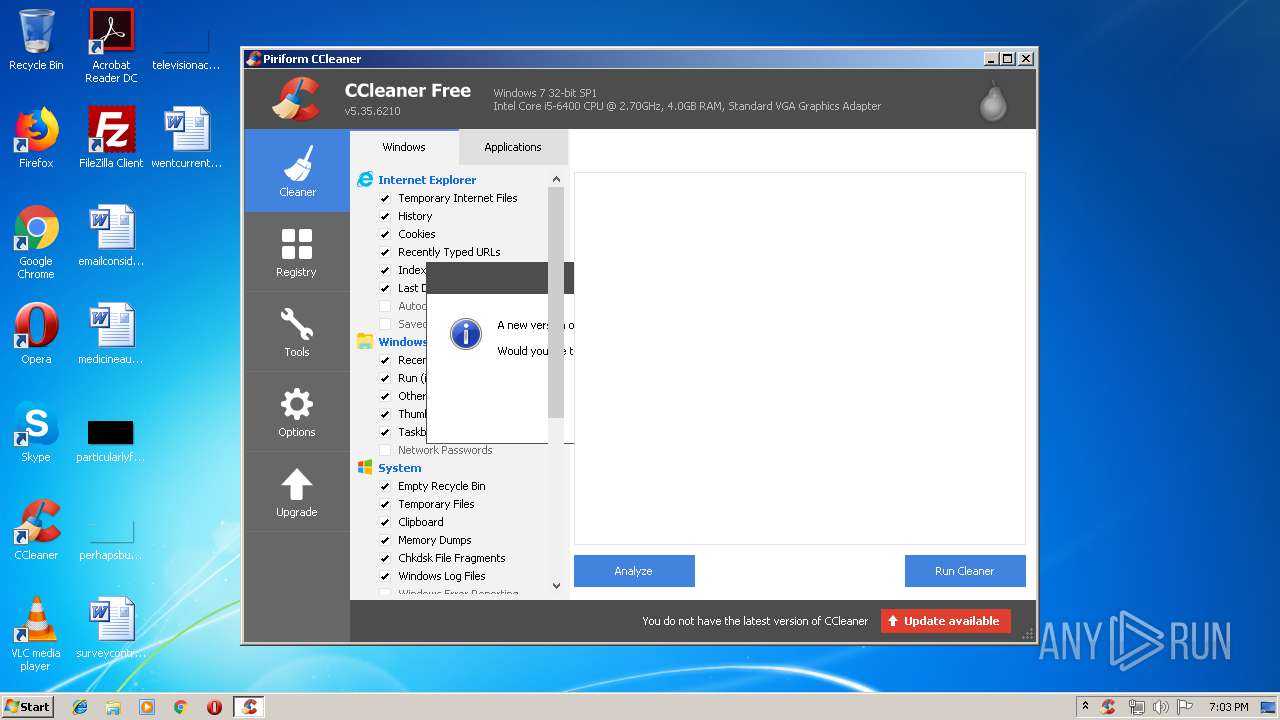The height and width of the screenshot is (720, 1280).
Task: Collapse the Internet Explorer group heading
Action: pyautogui.click(x=427, y=180)
